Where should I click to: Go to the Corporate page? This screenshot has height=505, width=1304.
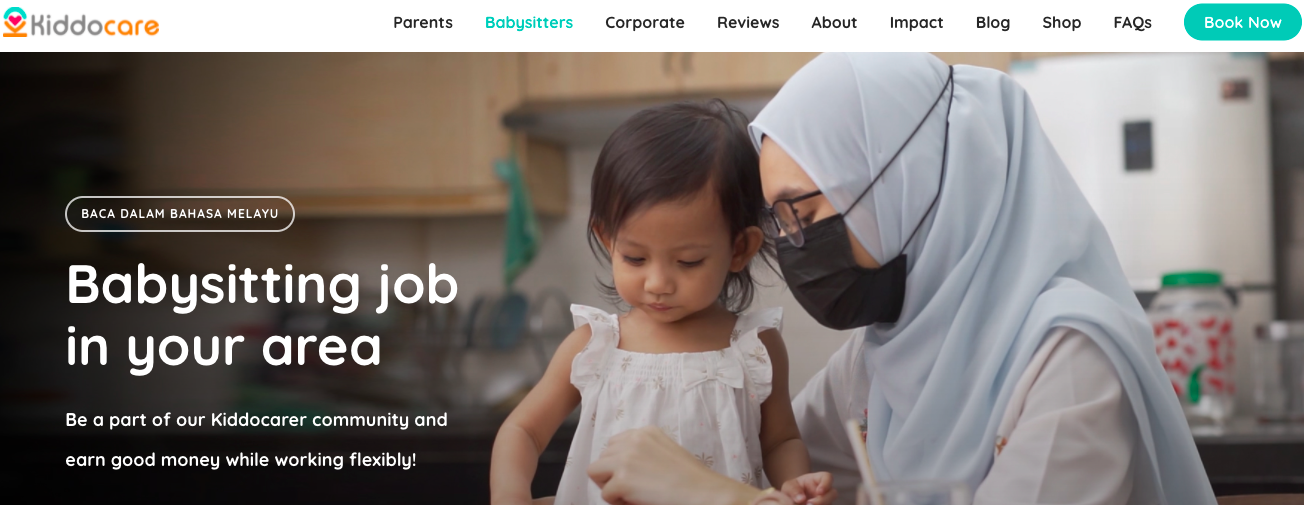coord(645,22)
